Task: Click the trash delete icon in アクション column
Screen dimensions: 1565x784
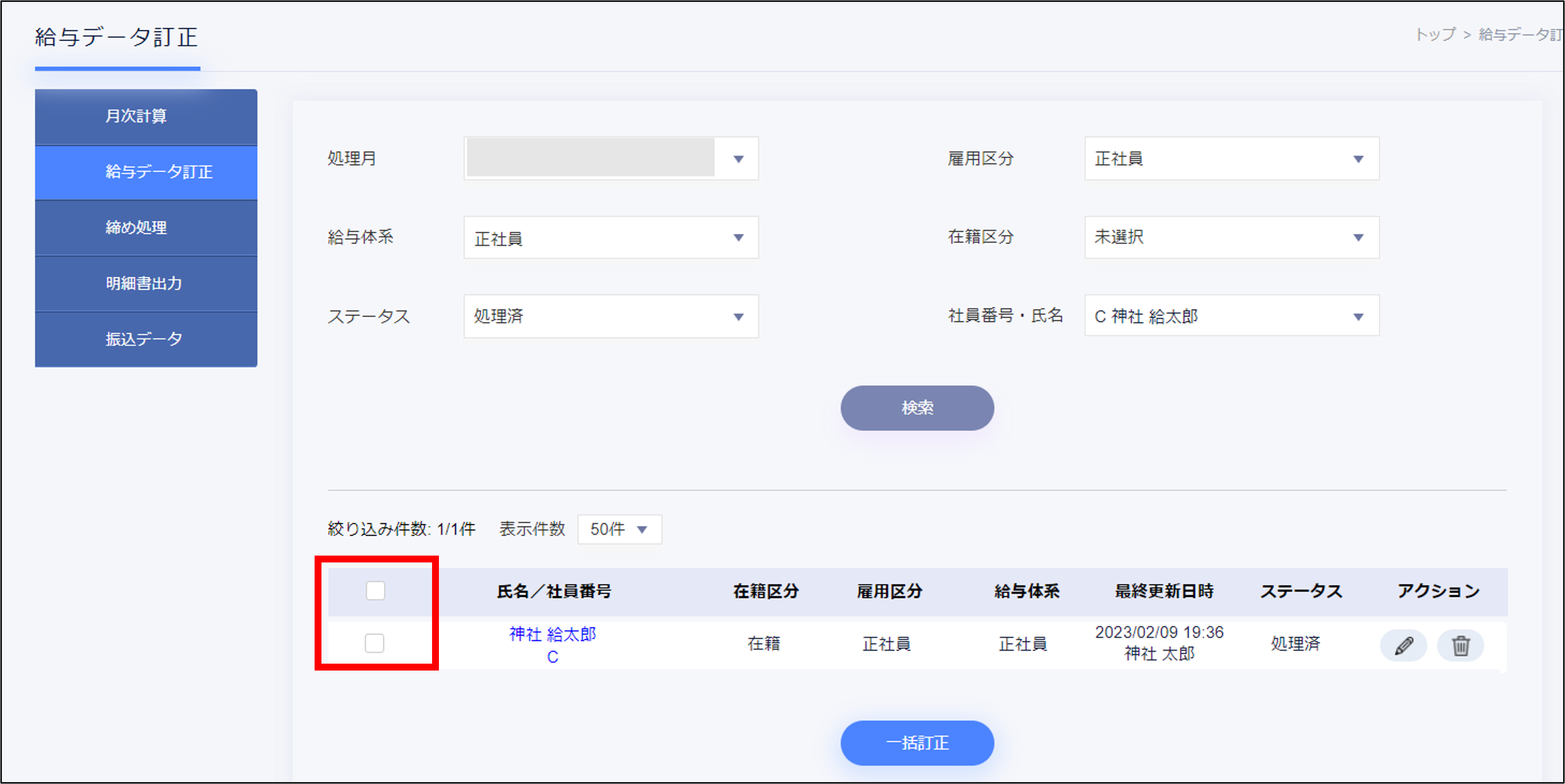Action: (x=1460, y=645)
